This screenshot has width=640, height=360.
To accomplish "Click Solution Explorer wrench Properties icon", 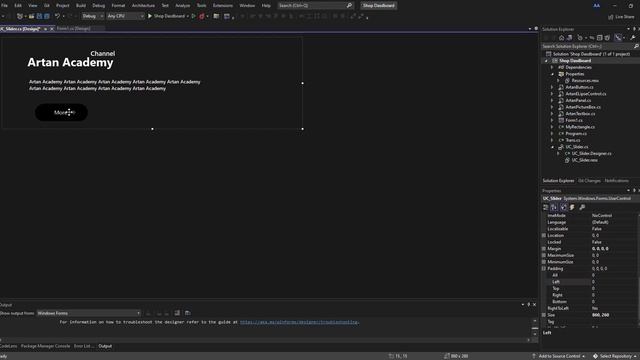I will (x=633, y=38).
